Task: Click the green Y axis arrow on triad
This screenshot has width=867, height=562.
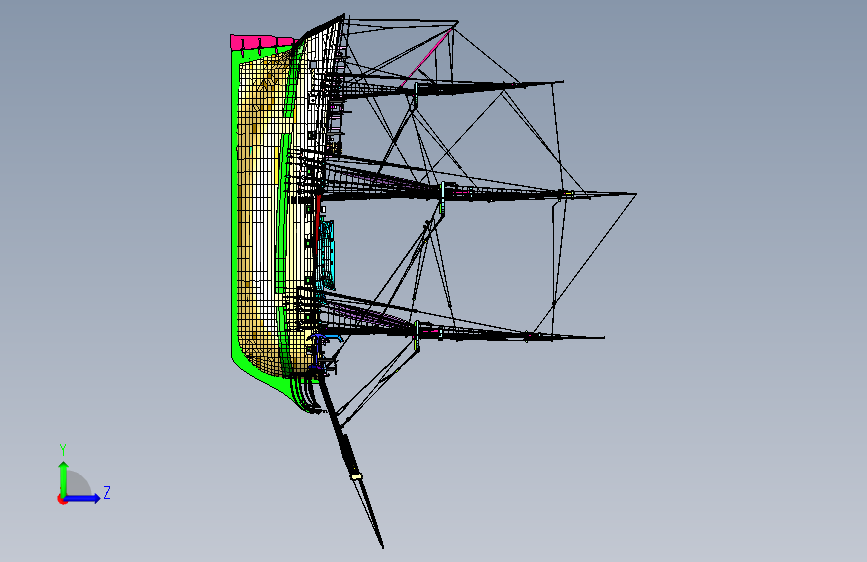Action: click(x=63, y=479)
